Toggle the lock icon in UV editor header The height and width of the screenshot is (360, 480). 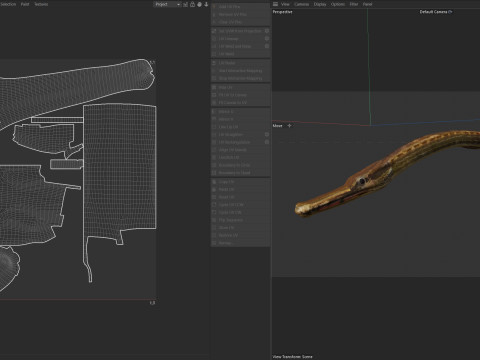point(192,4)
